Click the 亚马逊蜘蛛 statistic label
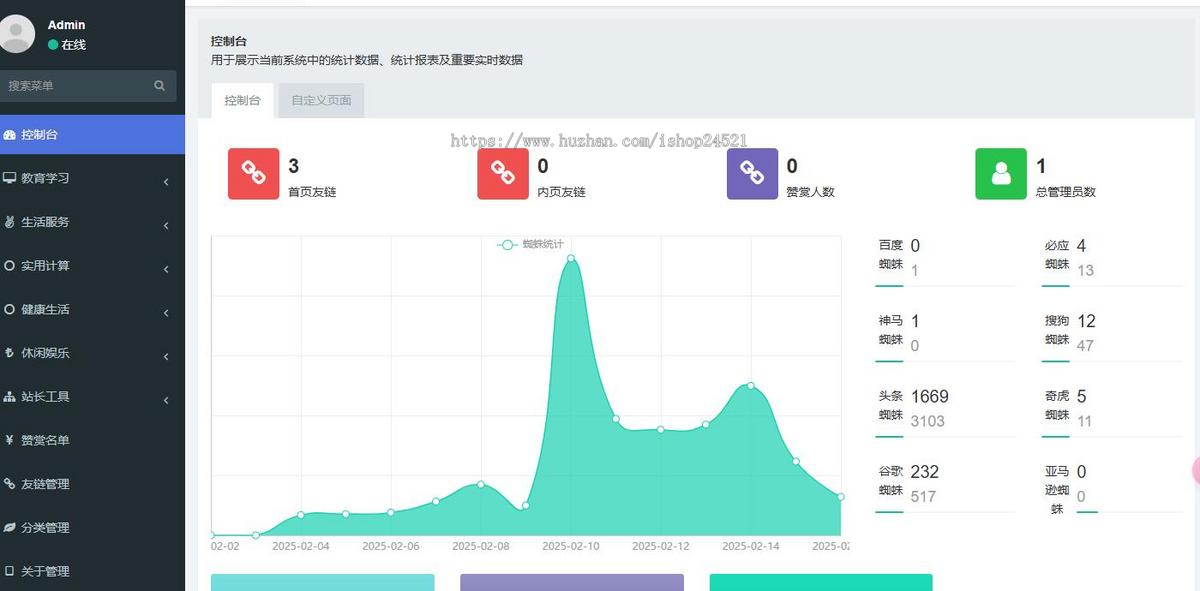The height and width of the screenshot is (591, 1200). 1057,490
